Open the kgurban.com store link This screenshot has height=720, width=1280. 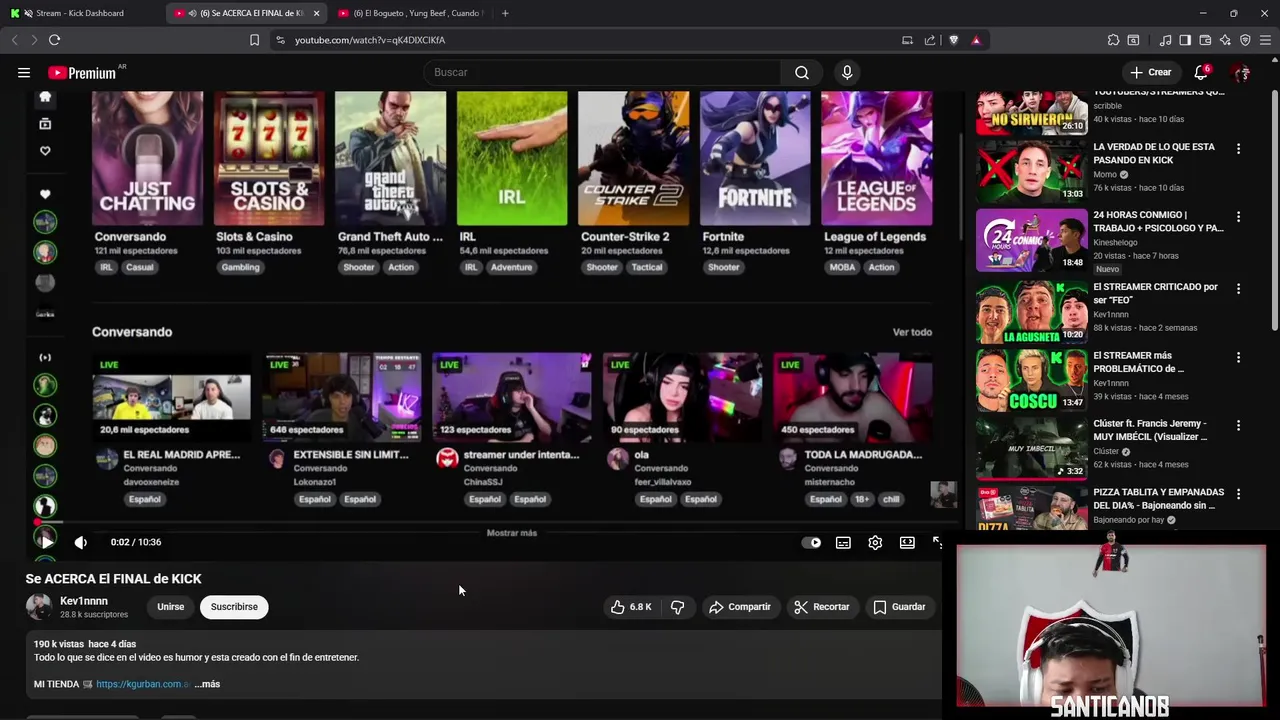(143, 684)
